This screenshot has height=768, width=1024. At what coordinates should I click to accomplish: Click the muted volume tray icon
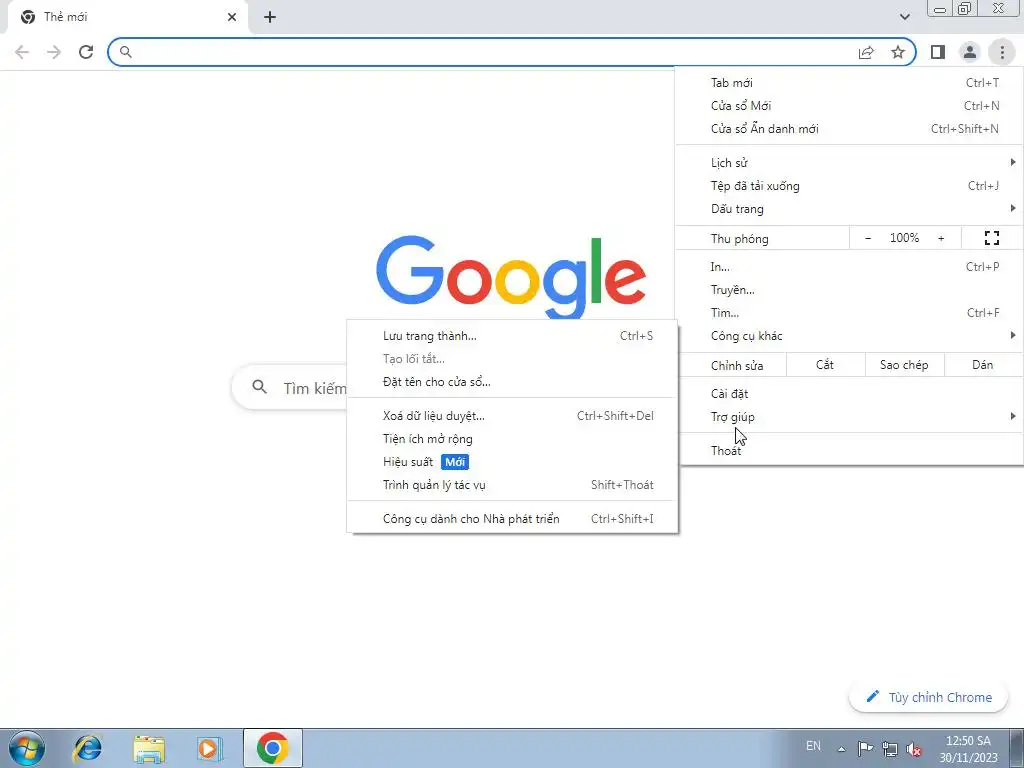pos(914,749)
